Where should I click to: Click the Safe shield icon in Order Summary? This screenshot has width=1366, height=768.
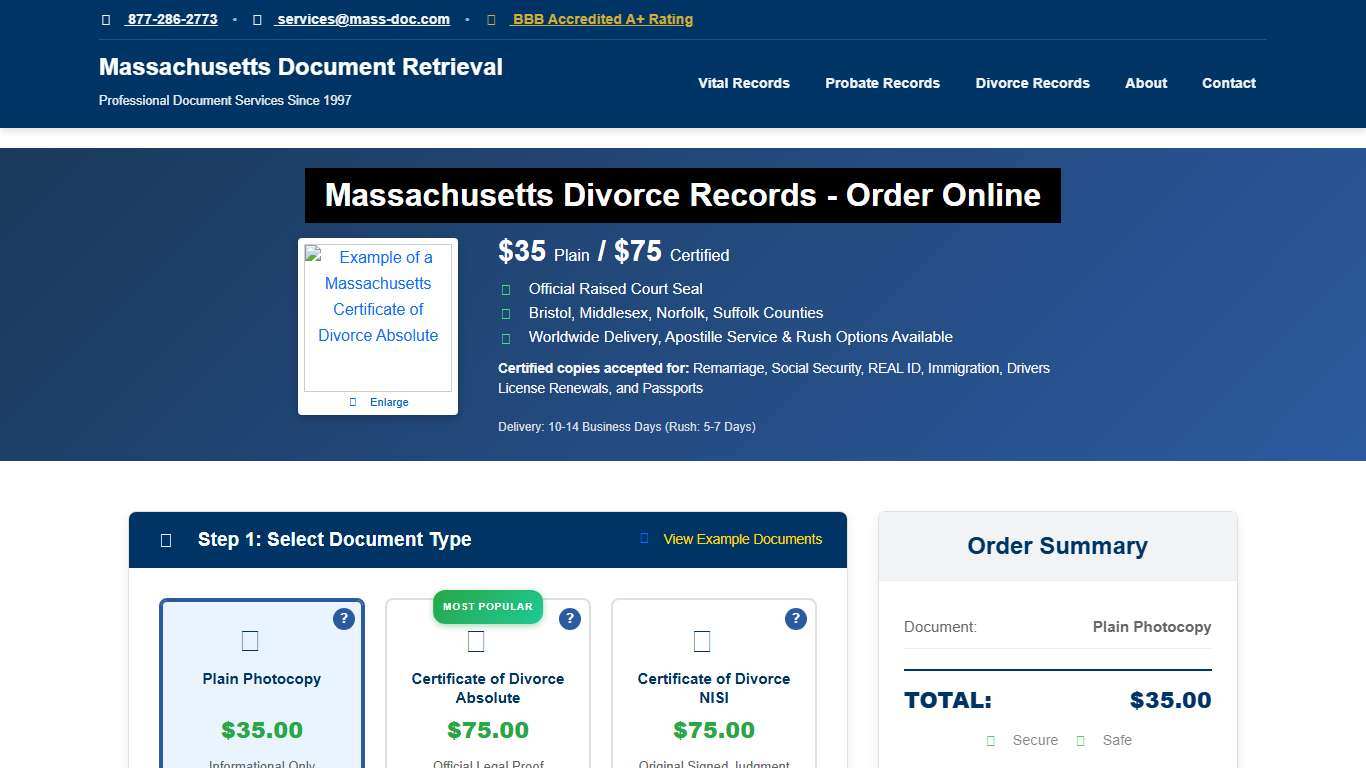(1080, 740)
